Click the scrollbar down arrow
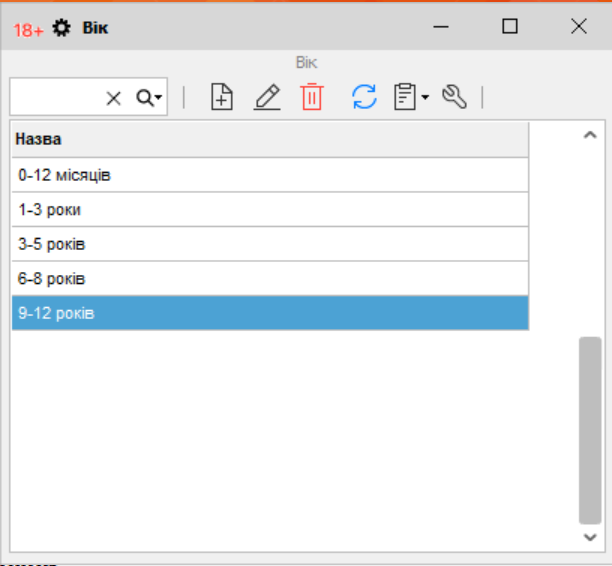This screenshot has width=612, height=566. click(x=590, y=537)
